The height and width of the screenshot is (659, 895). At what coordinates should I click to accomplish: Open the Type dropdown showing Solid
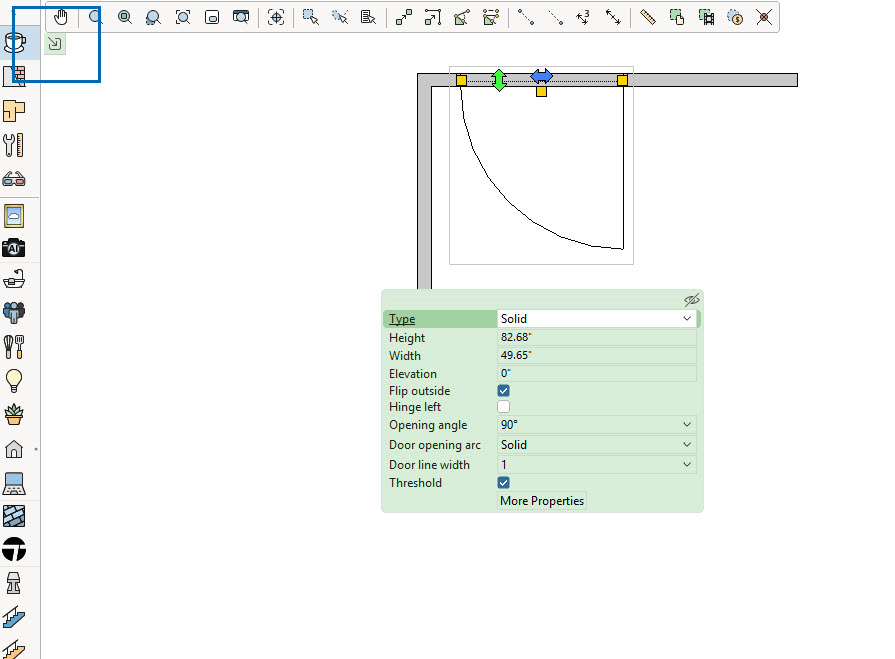coord(596,319)
